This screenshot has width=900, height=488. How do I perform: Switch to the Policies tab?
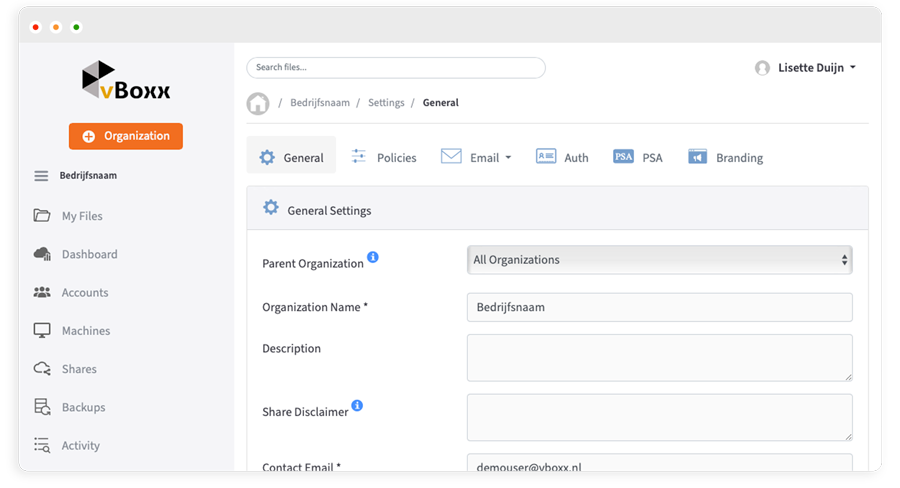(x=383, y=157)
